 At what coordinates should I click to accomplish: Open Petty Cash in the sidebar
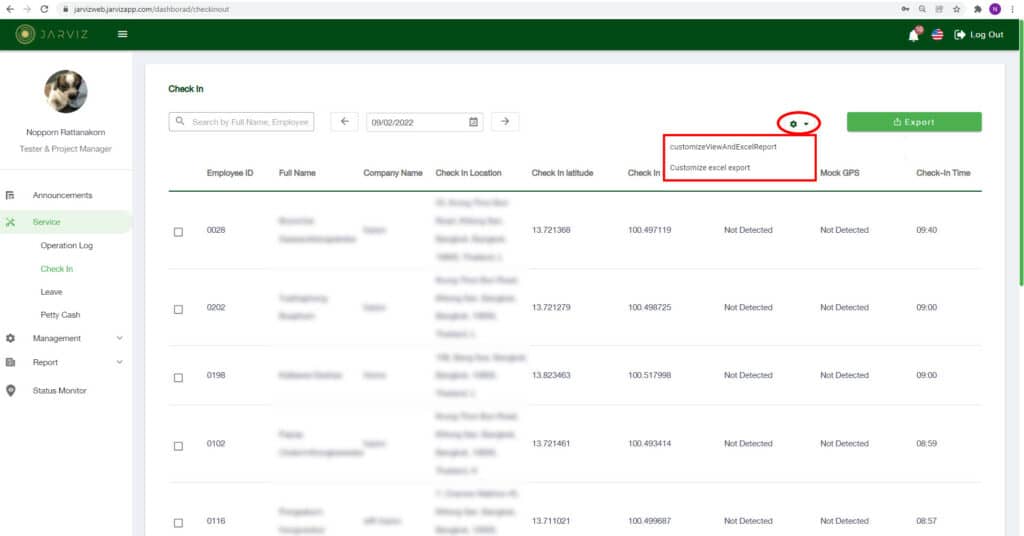pyautogui.click(x=60, y=315)
